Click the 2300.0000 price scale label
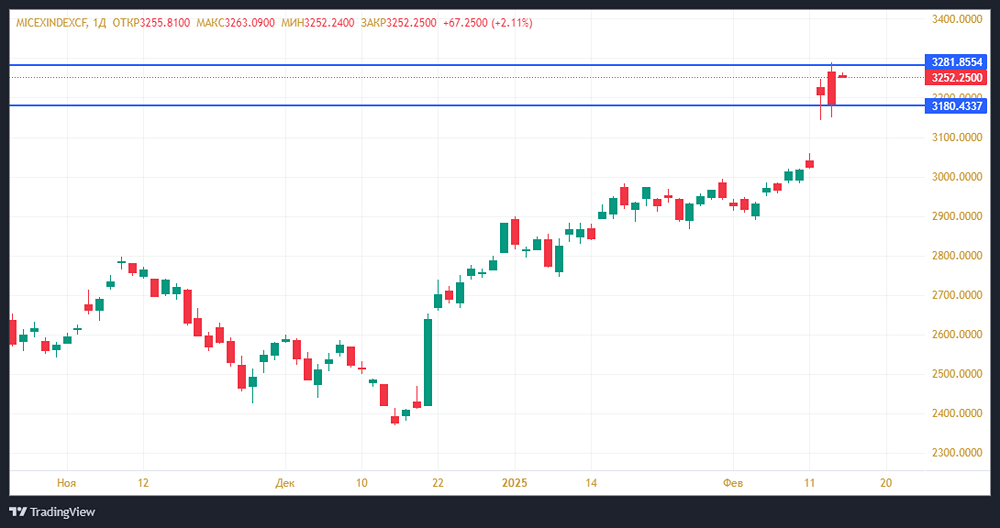The height and width of the screenshot is (528, 1000). (957, 453)
